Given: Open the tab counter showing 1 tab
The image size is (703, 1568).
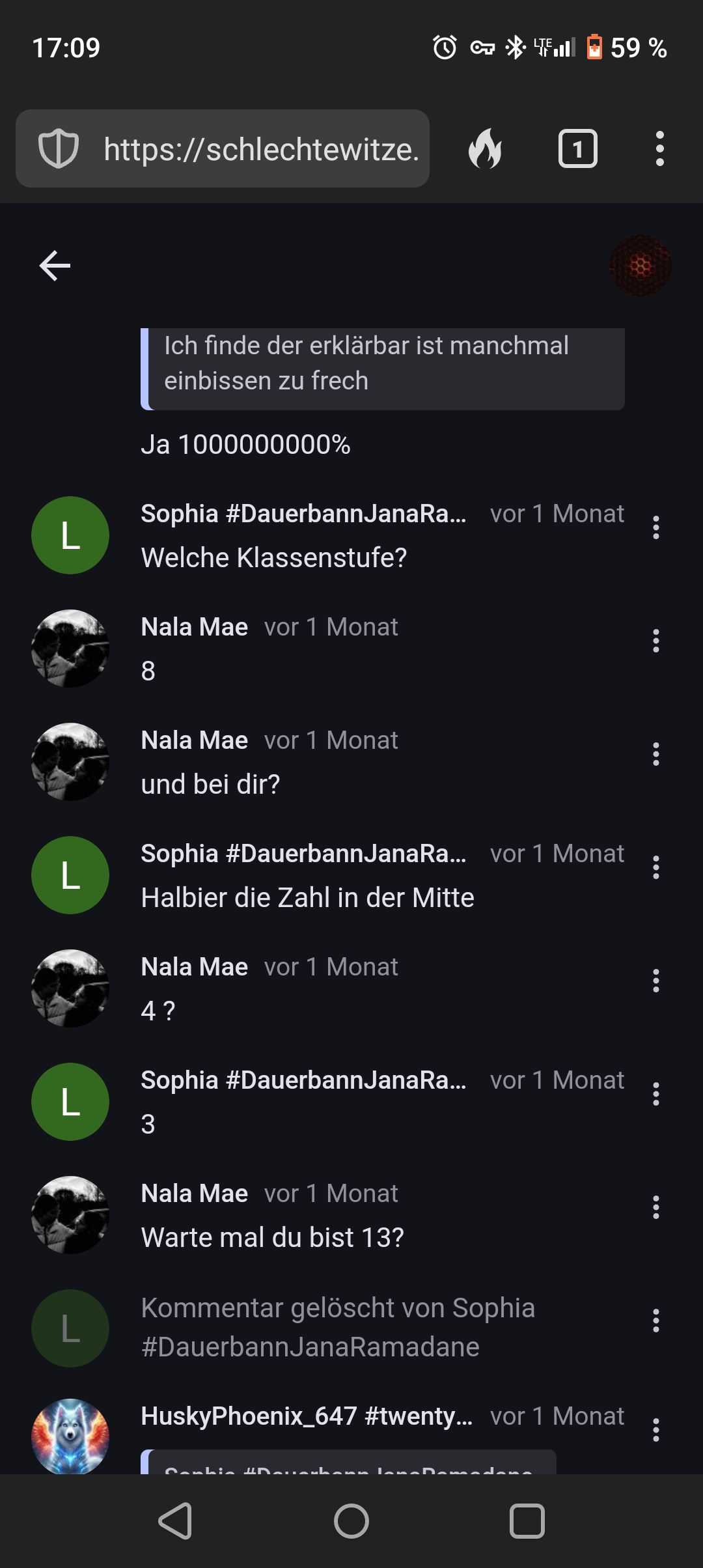Looking at the screenshot, I should 577,149.
